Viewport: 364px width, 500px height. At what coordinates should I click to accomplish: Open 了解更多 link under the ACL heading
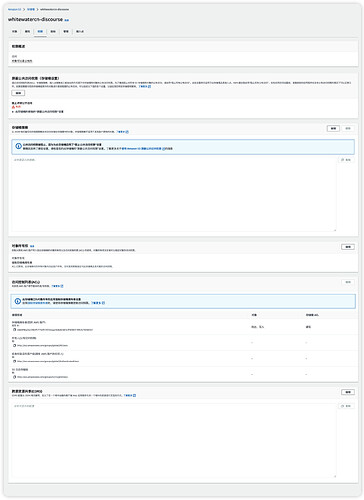[56, 286]
